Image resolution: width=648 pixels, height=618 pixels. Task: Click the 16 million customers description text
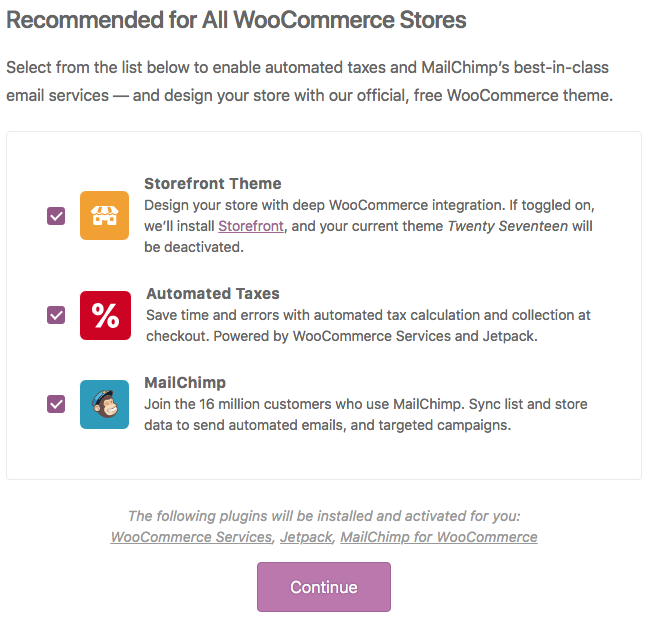(x=366, y=414)
